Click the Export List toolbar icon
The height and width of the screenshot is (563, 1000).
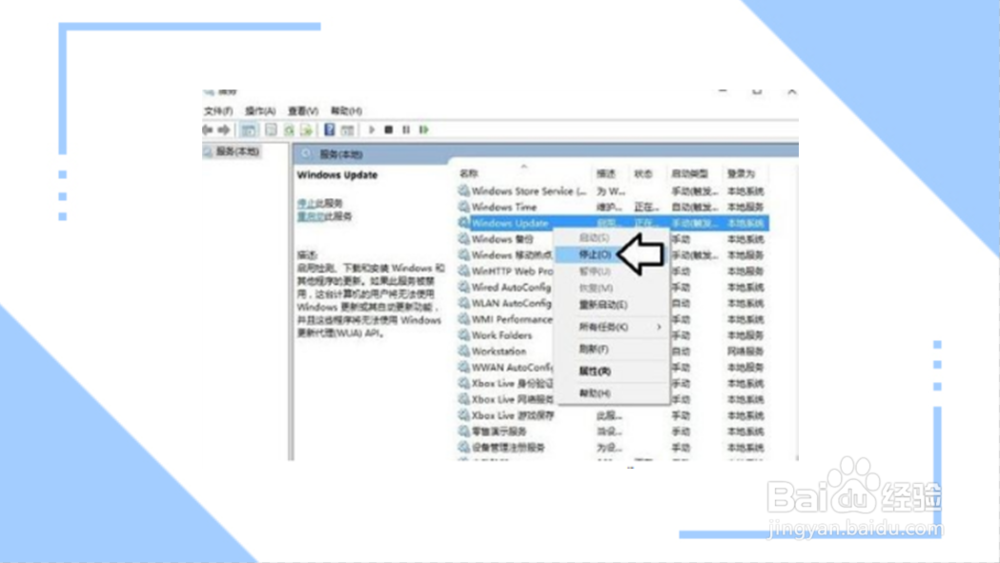[307, 130]
